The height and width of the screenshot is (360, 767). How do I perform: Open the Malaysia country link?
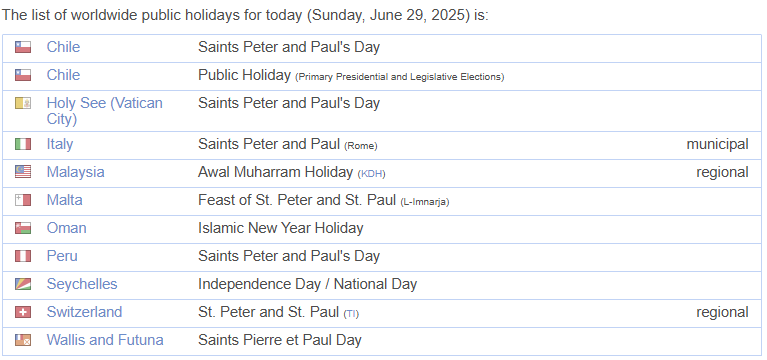coord(75,172)
